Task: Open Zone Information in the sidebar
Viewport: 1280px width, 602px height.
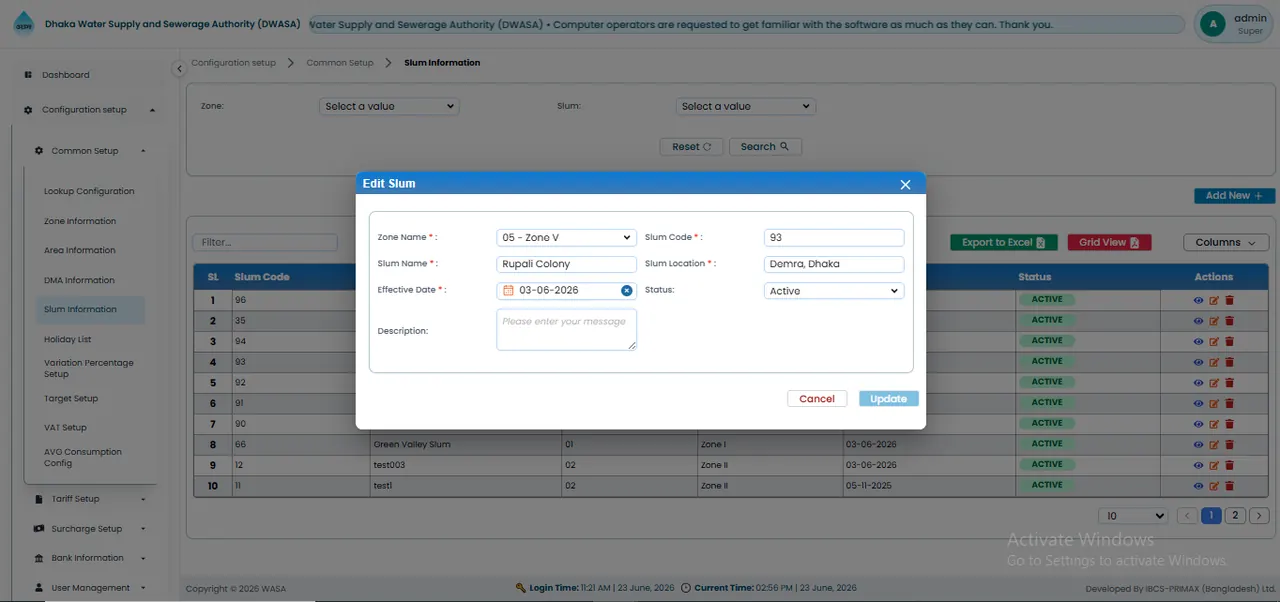Action: point(80,221)
